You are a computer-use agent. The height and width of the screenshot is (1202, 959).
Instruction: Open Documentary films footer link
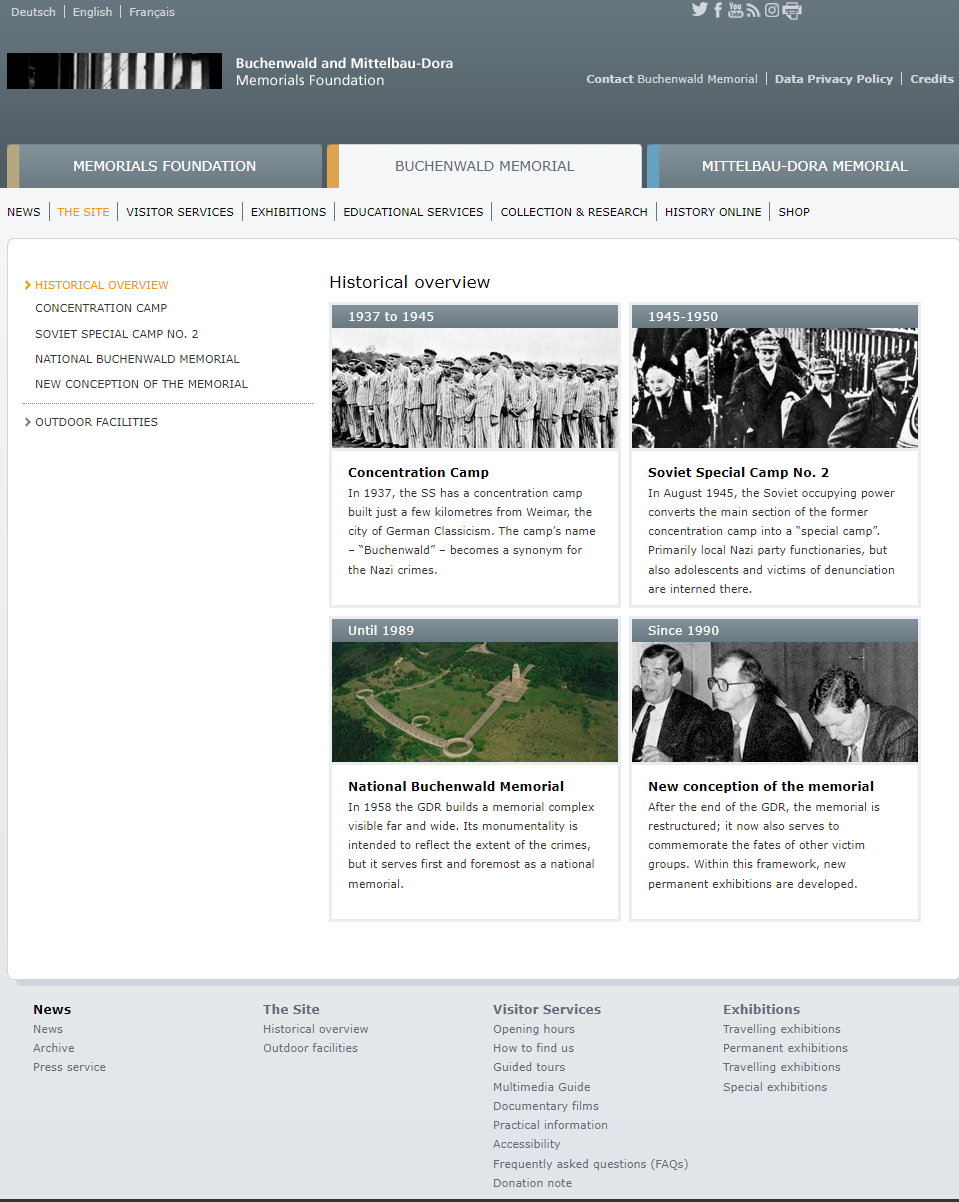pos(546,1106)
